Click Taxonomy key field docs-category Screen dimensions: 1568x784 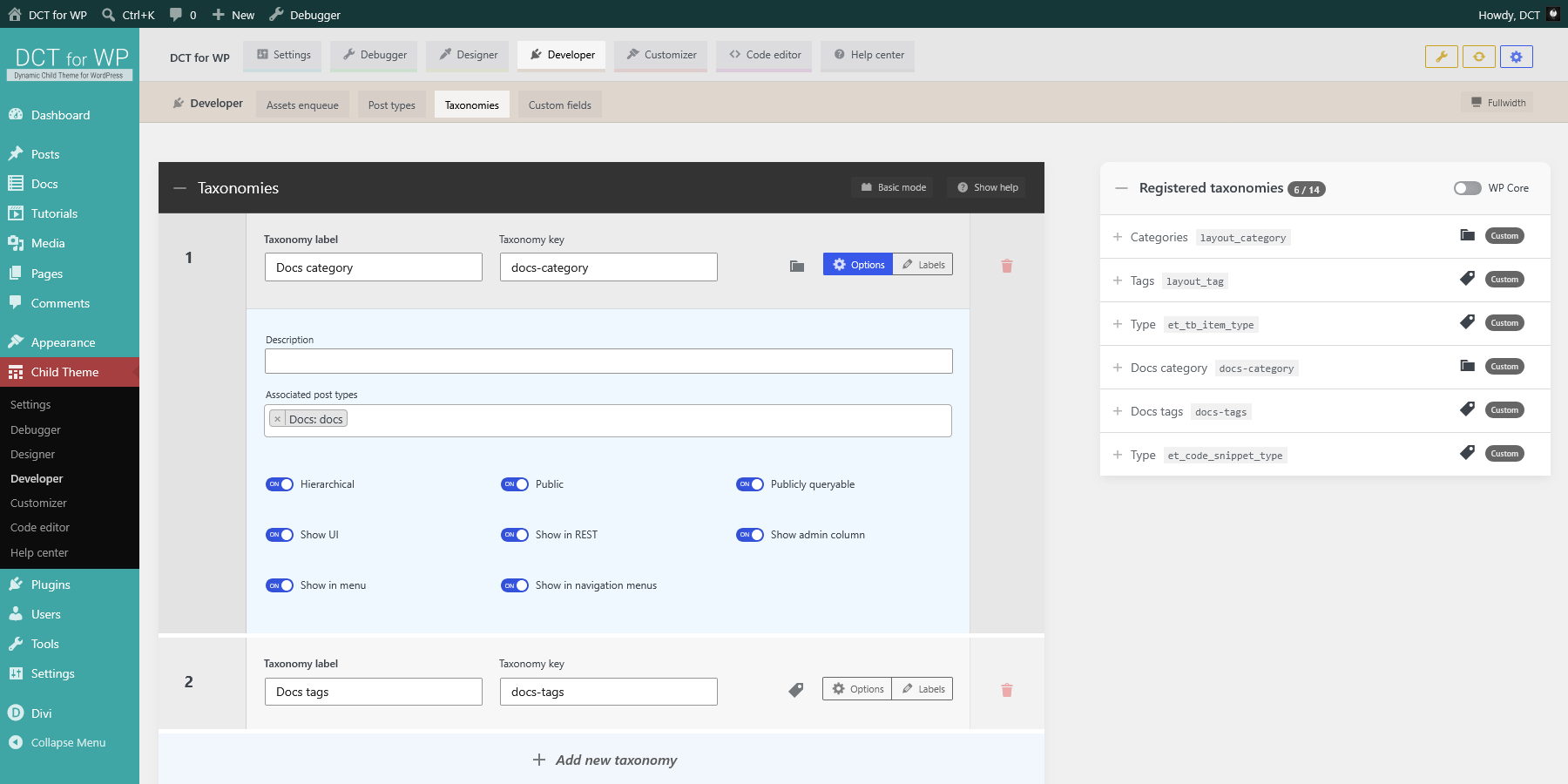[x=609, y=267]
